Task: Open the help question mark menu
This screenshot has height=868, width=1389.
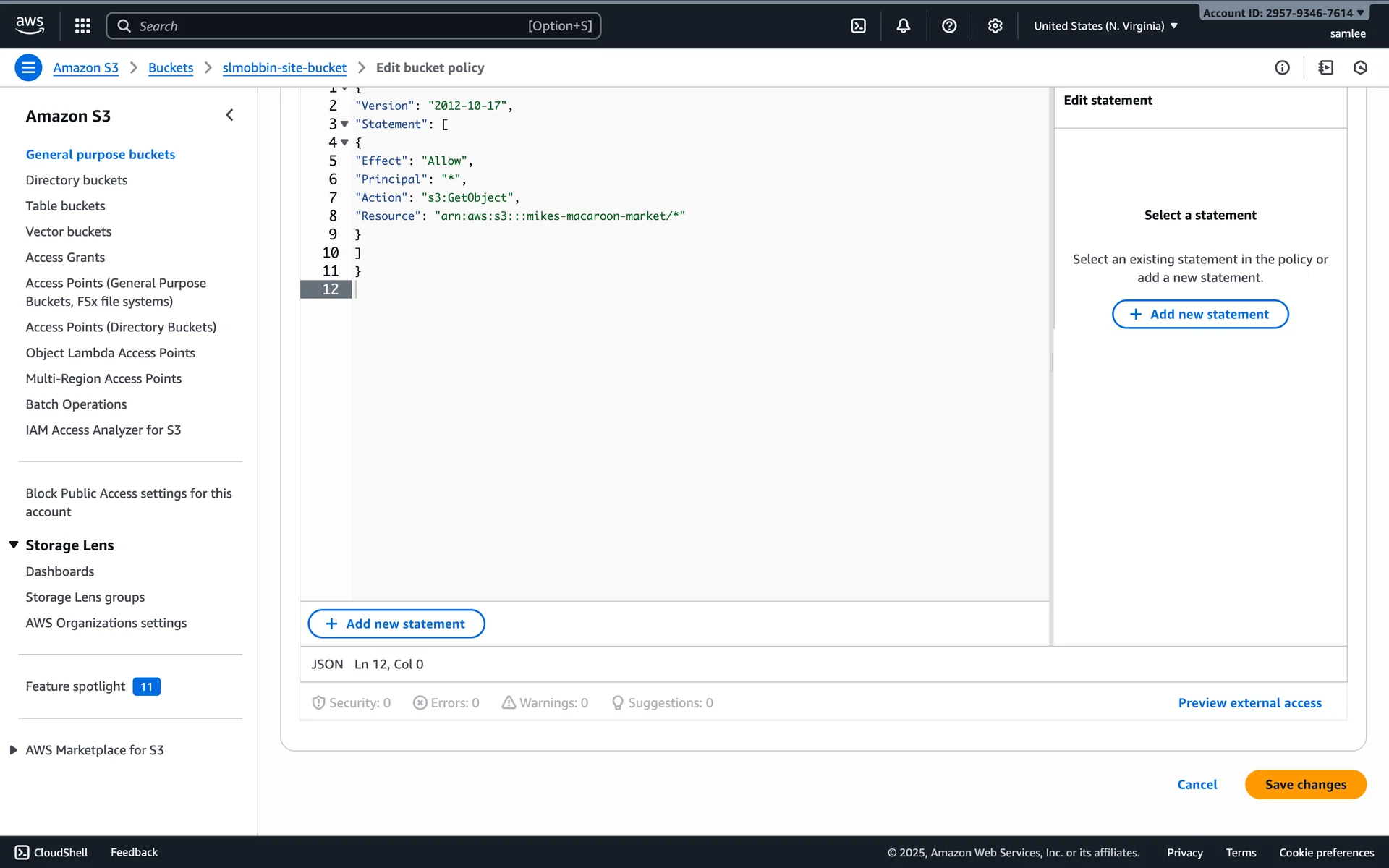Action: [949, 26]
